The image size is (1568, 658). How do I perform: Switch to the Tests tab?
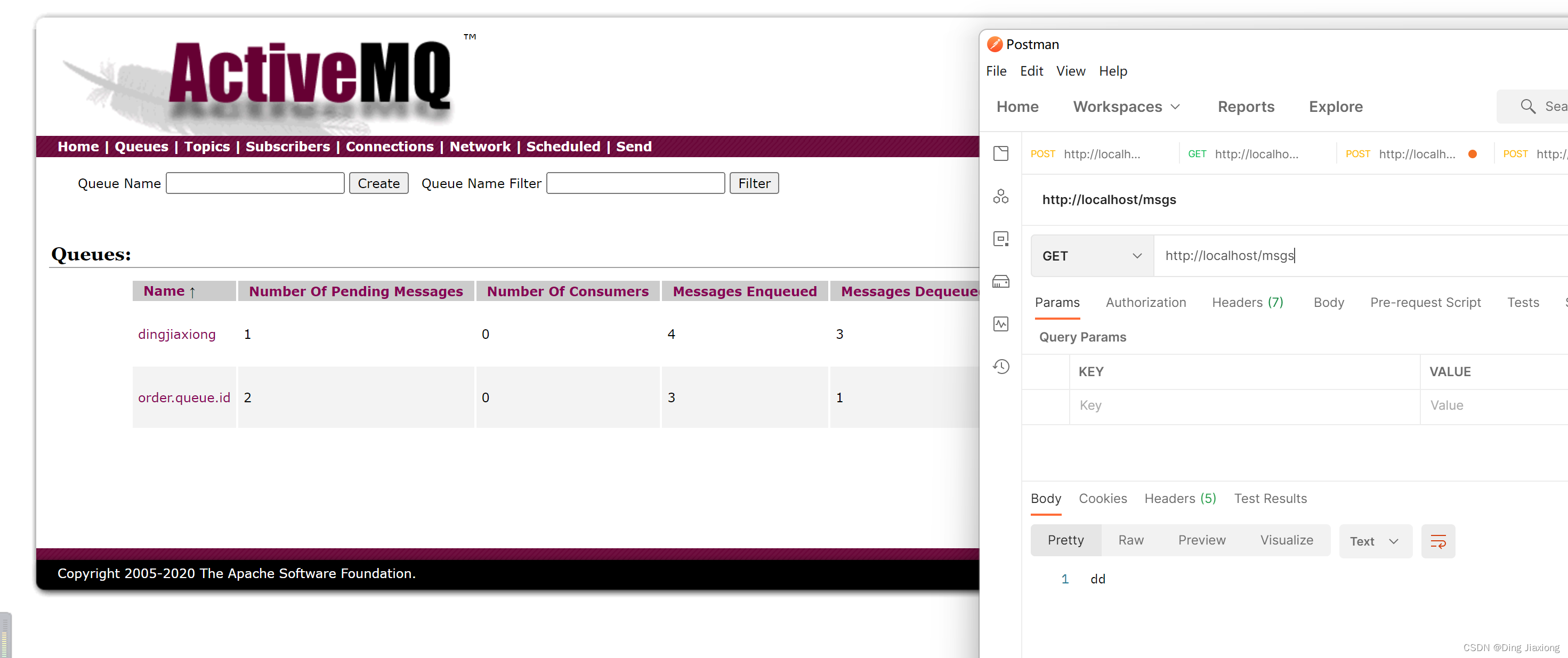(1523, 303)
